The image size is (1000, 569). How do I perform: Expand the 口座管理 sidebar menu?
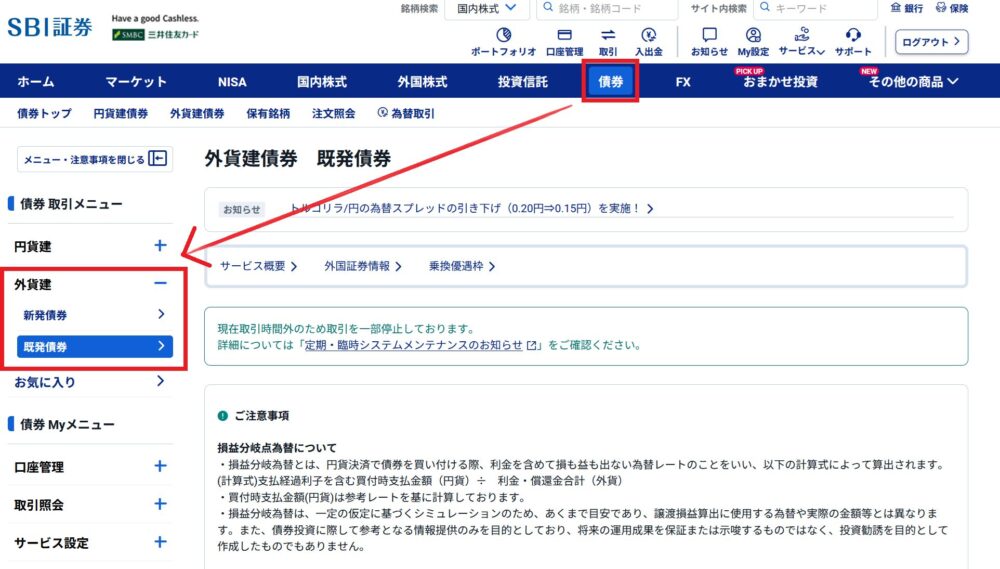pyautogui.click(x=160, y=466)
